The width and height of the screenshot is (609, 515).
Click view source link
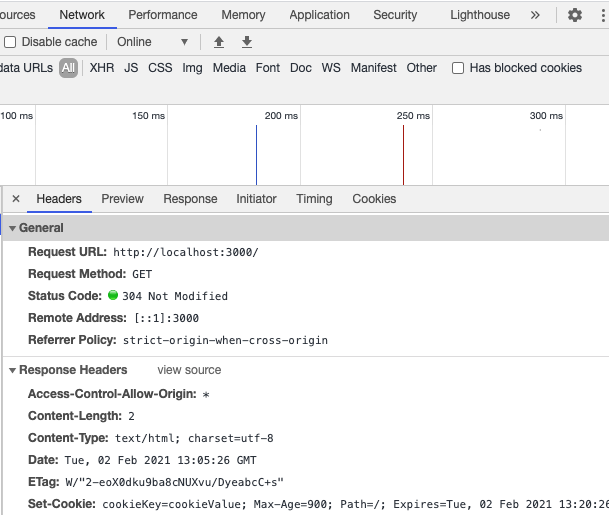click(x=189, y=370)
